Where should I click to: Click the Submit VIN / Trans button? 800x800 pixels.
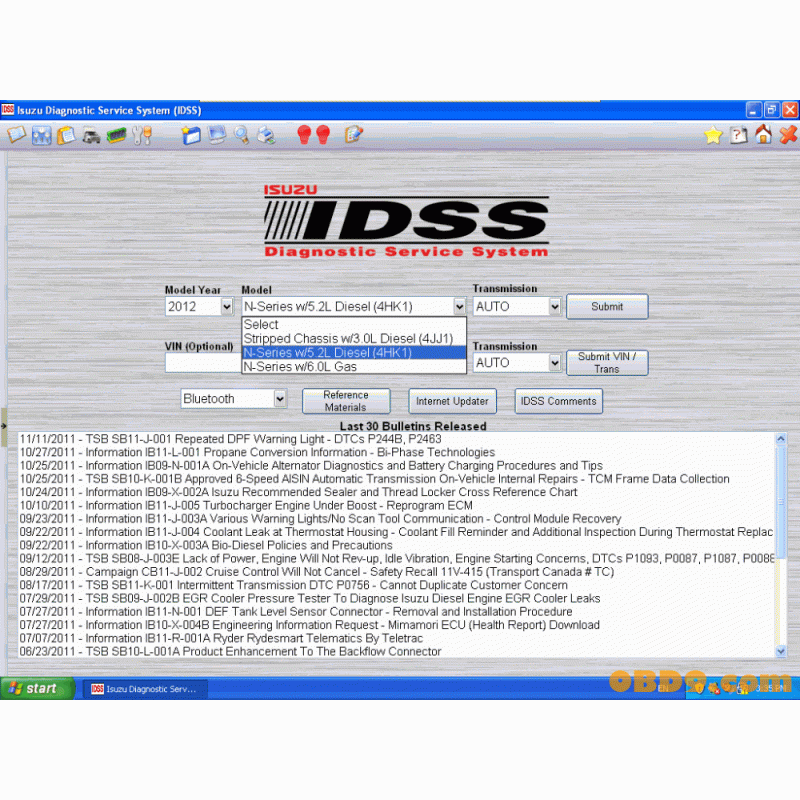pos(607,363)
